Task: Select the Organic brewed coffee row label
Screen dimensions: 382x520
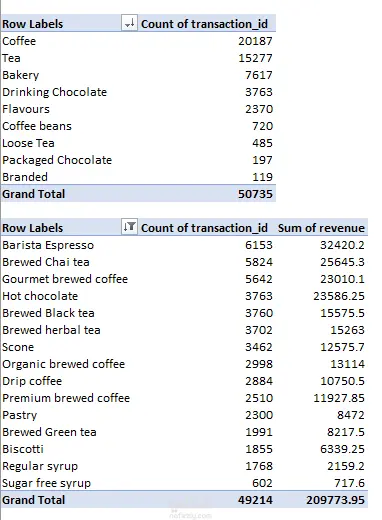Action: point(64,364)
